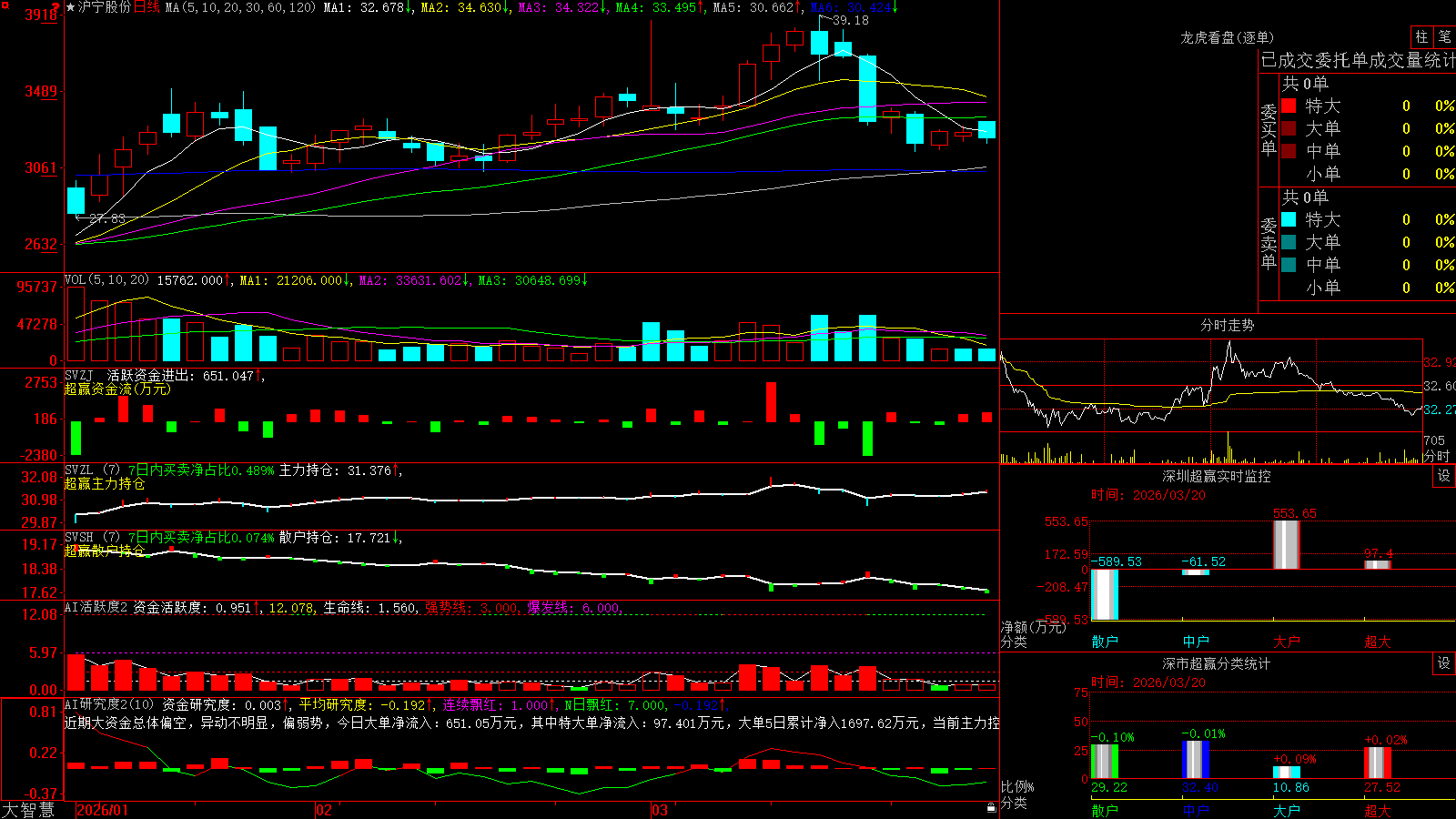Screen dimensions: 1456x819
Task: Click the 生命线: 1.560 label
Action: coord(371,608)
